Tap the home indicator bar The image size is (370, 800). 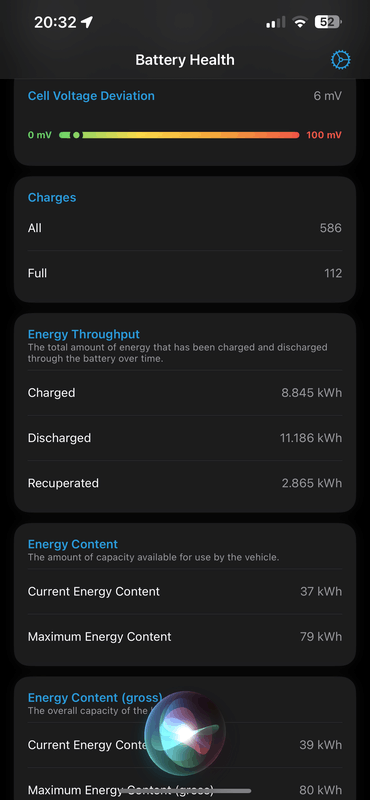coord(185,791)
